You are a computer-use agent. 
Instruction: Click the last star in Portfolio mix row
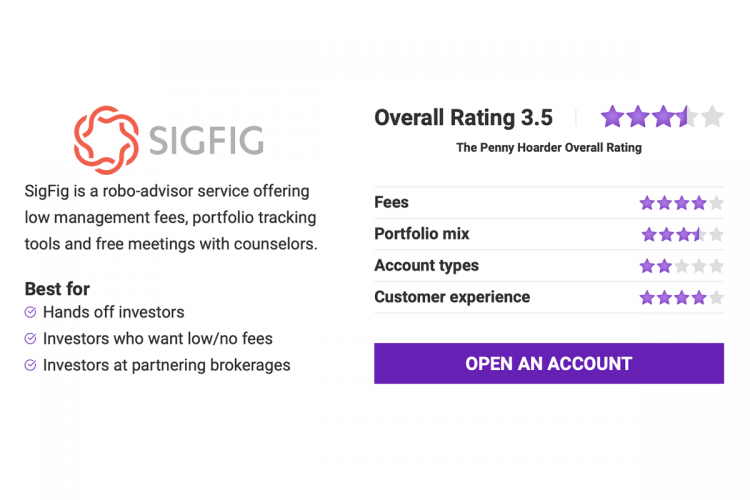coord(716,235)
